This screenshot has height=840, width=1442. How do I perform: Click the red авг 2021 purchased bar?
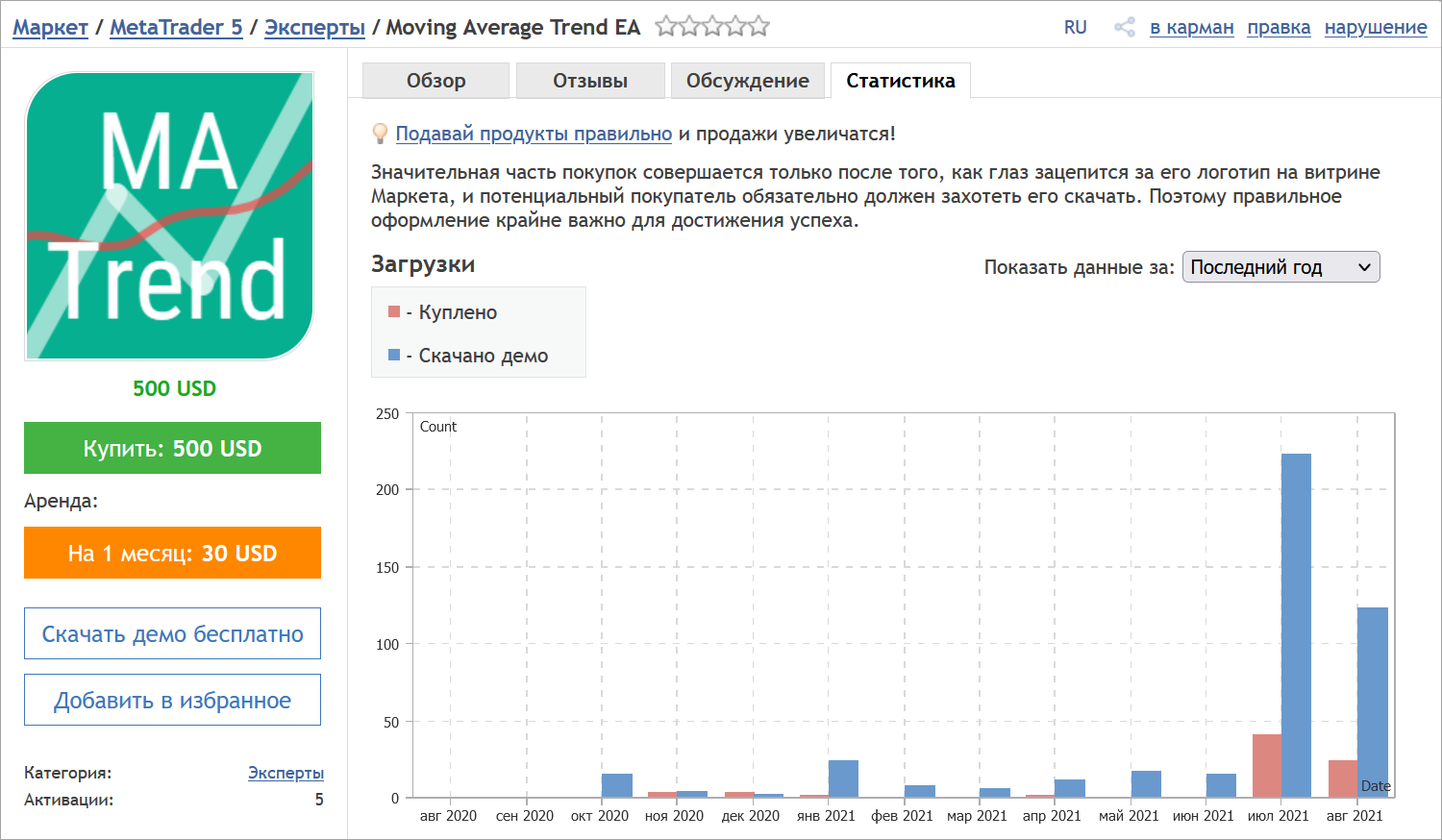(1343, 778)
